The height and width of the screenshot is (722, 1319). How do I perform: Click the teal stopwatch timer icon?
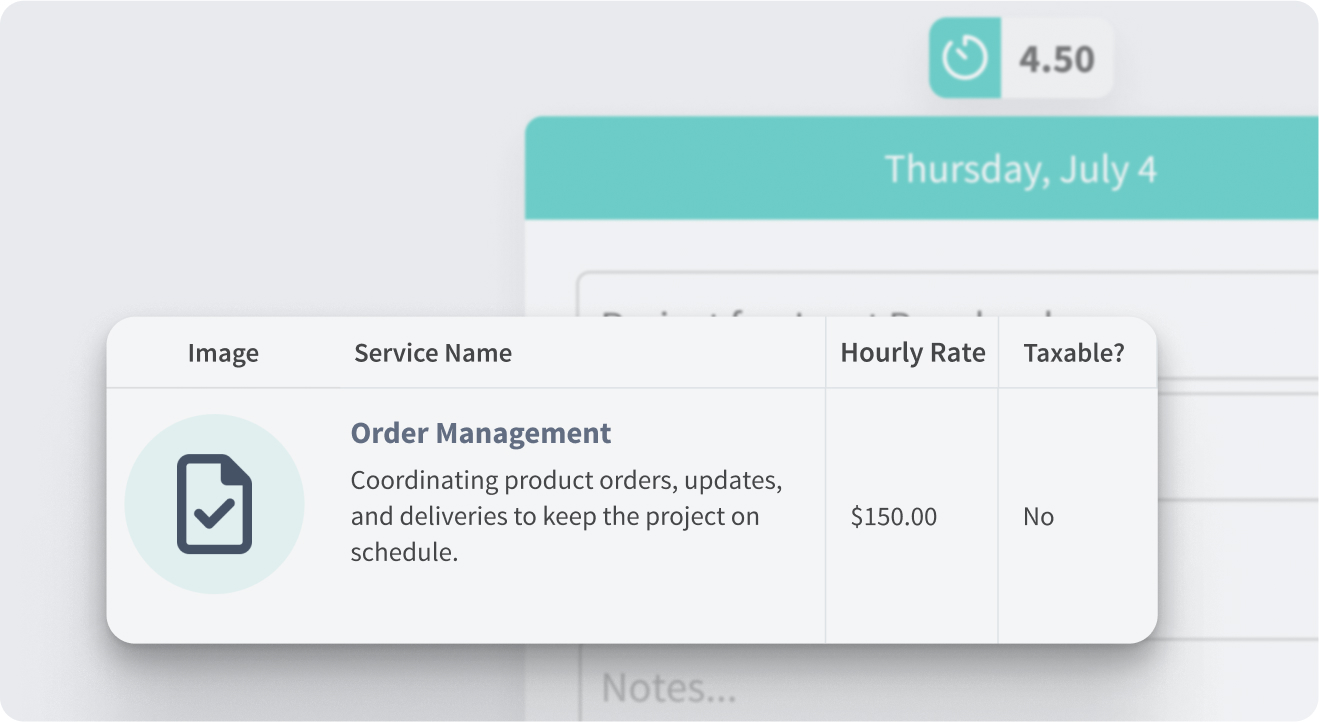pos(965,58)
